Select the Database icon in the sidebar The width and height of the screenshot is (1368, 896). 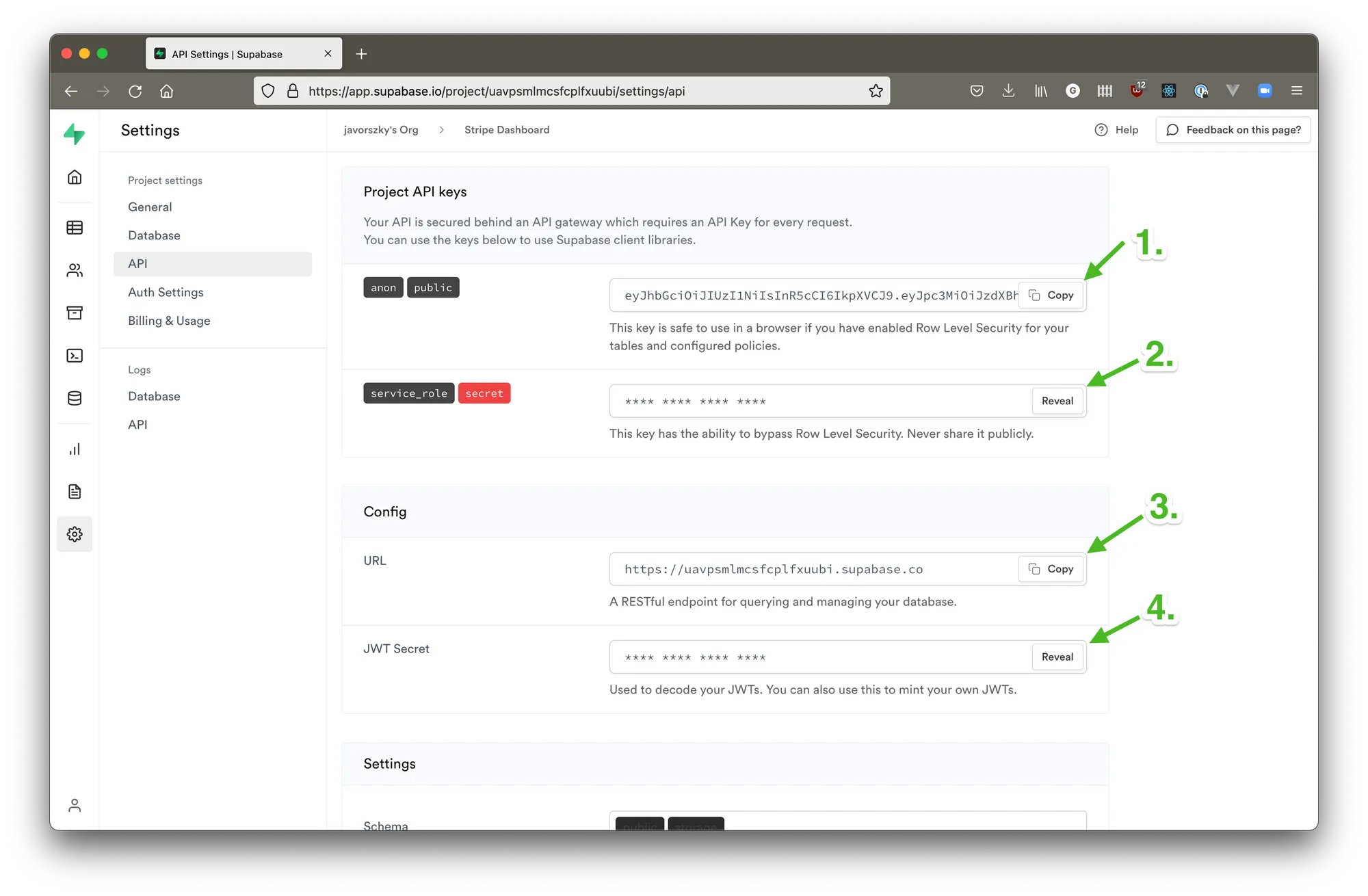pos(75,397)
